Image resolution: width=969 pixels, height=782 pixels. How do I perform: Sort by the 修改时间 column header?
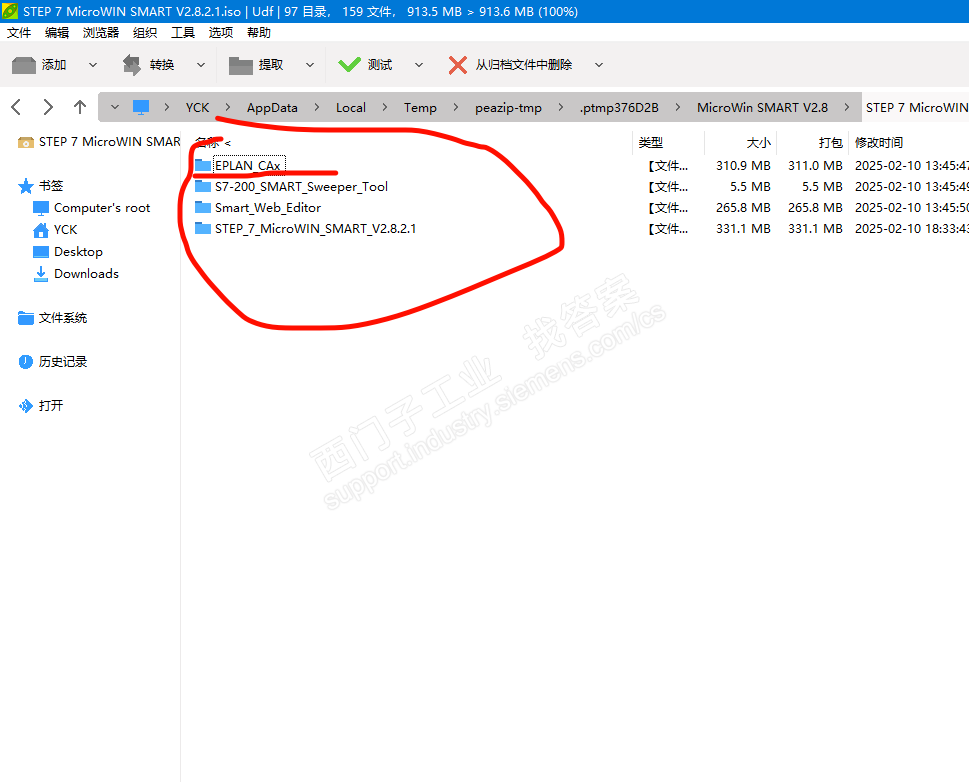(x=879, y=143)
